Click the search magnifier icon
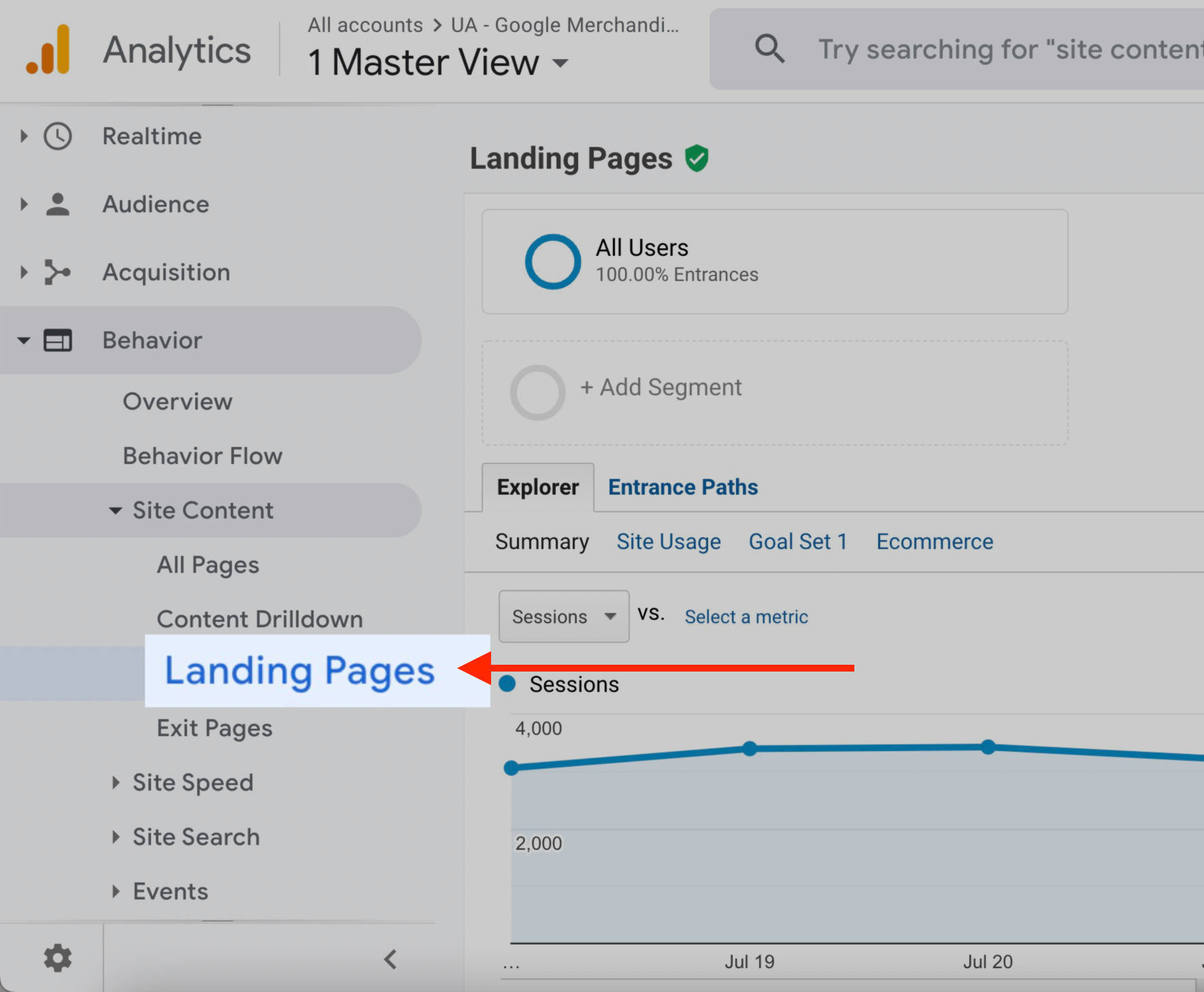This screenshot has height=992, width=1204. coord(770,49)
